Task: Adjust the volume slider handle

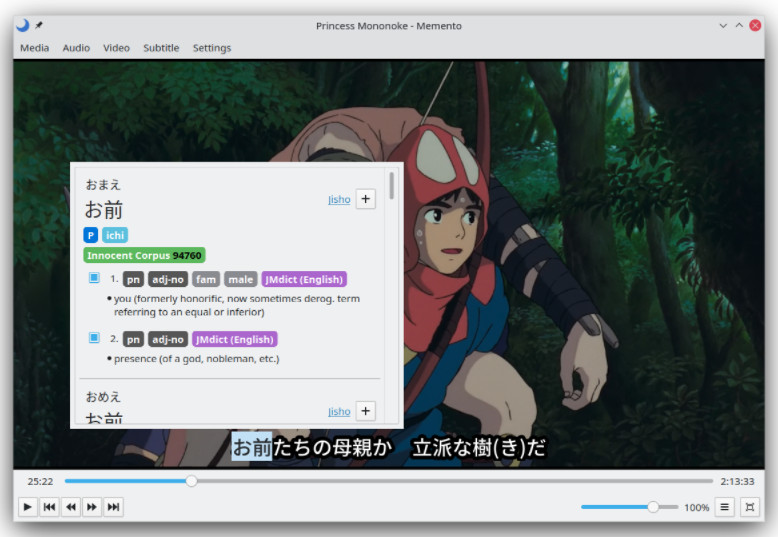Action: (653, 507)
